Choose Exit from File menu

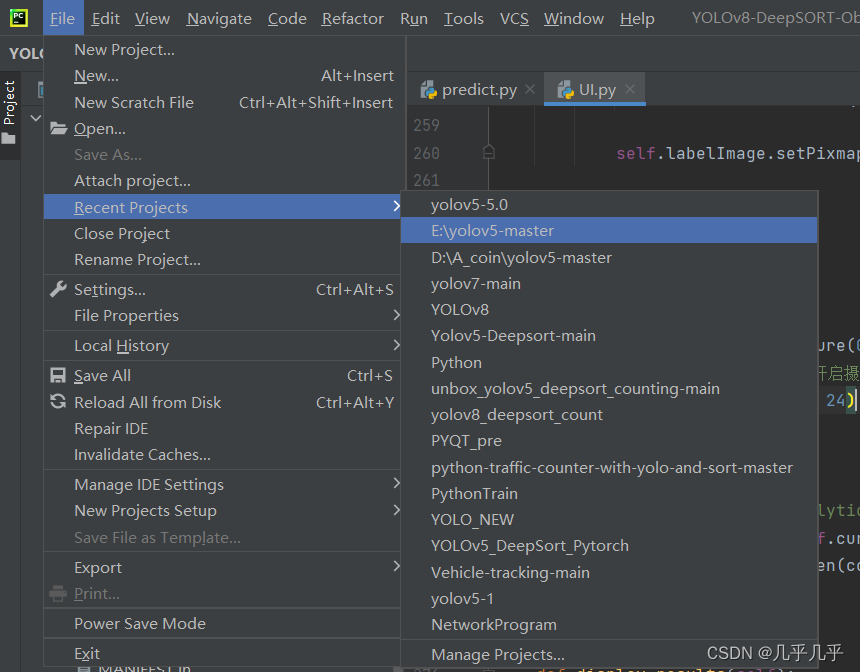[x=222, y=653]
